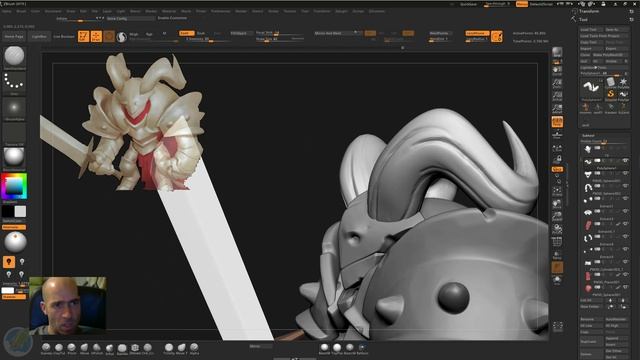Select the Cylinder3D tool thumbnail
Screen dimensions: 640x360
(x=611, y=82)
